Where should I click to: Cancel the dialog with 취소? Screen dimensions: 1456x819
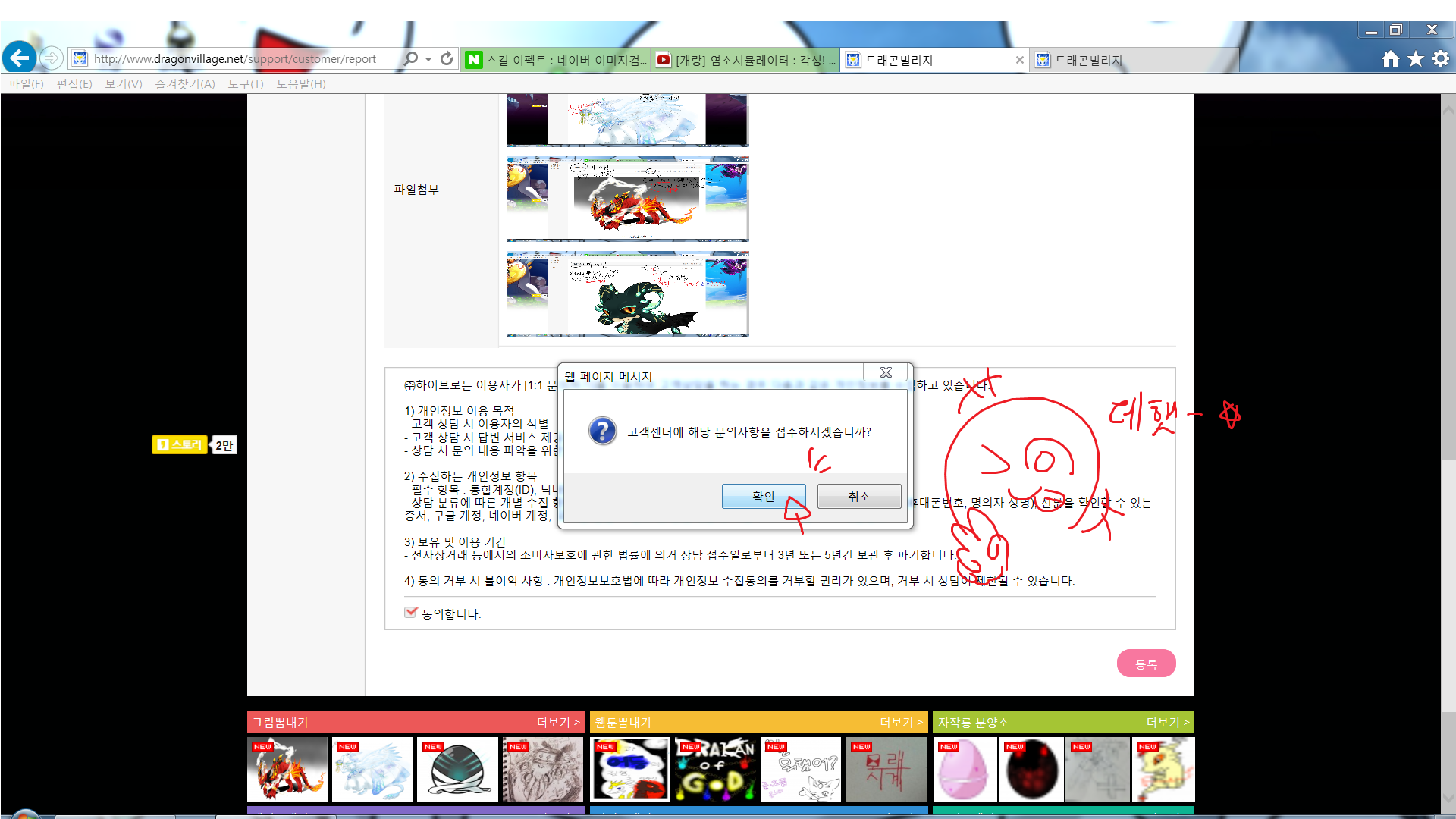859,496
